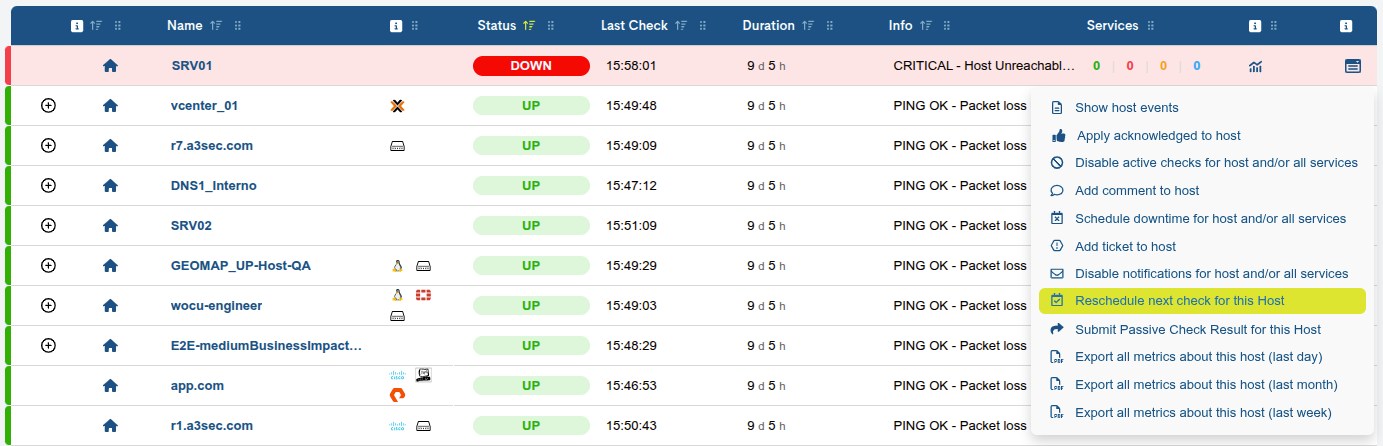Open the SRV02 host link
The width and height of the screenshot is (1383, 446).
pos(191,226)
